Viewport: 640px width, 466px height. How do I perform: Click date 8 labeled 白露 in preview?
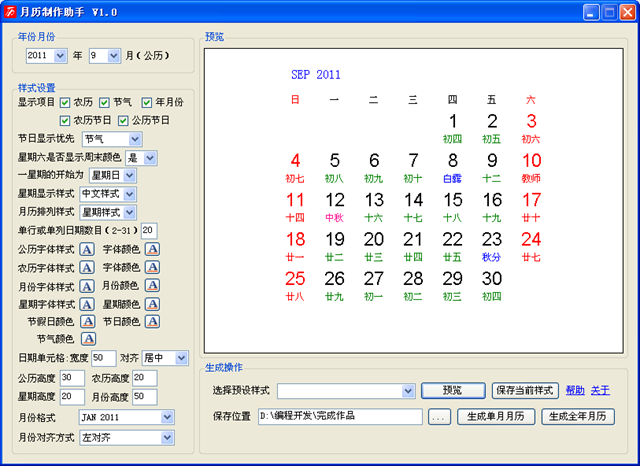coord(452,168)
